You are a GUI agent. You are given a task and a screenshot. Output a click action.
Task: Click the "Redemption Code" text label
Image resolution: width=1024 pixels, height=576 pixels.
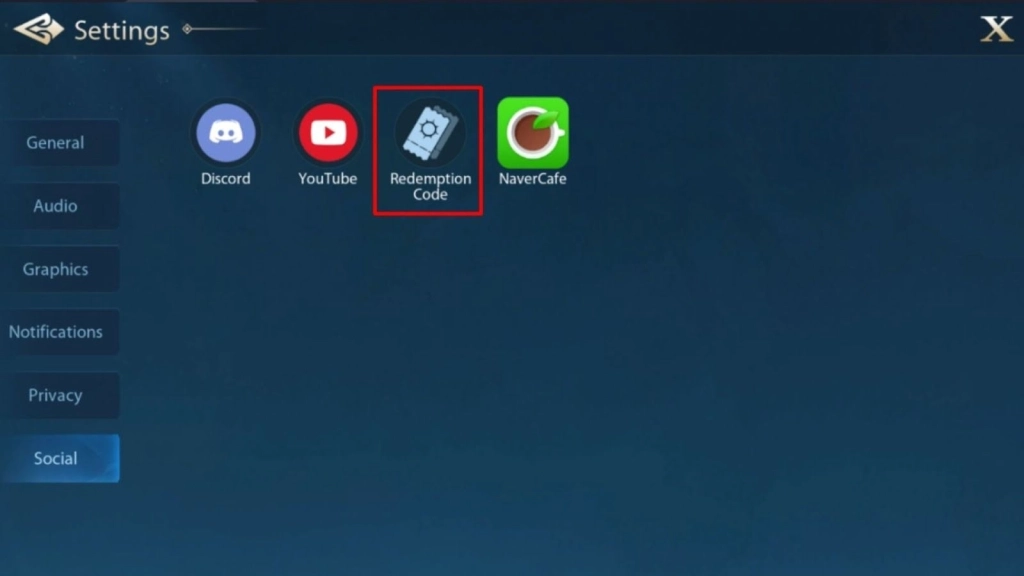430,186
